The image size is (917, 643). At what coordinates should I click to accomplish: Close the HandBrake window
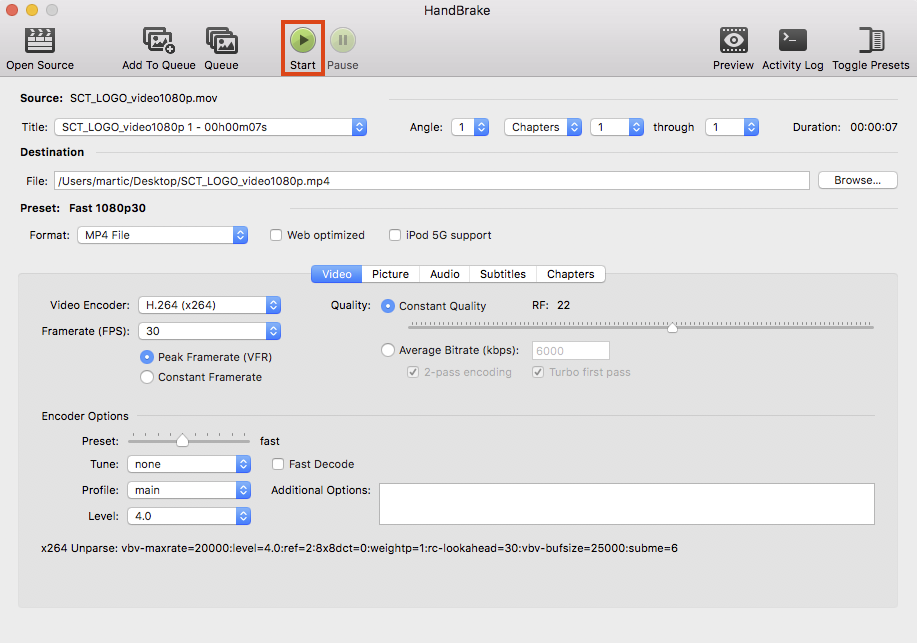click(x=12, y=10)
